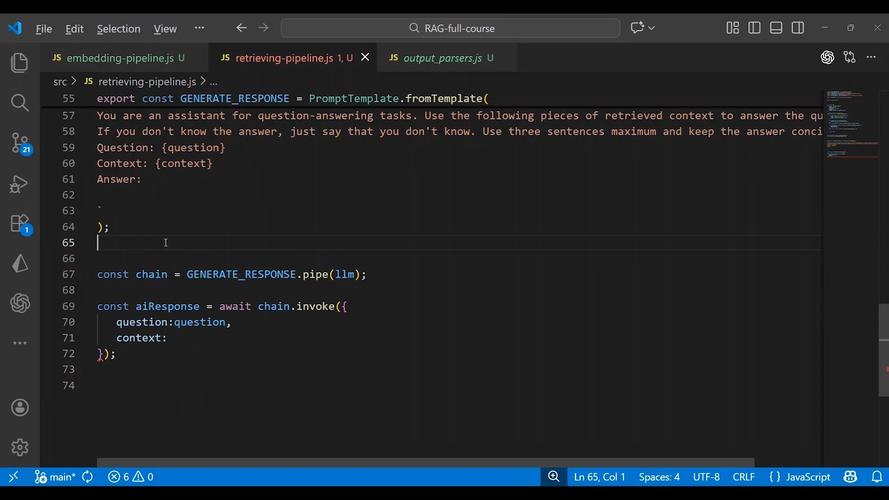The height and width of the screenshot is (500, 889).
Task: Toggle the primary side bar layout button
Action: click(x=754, y=28)
